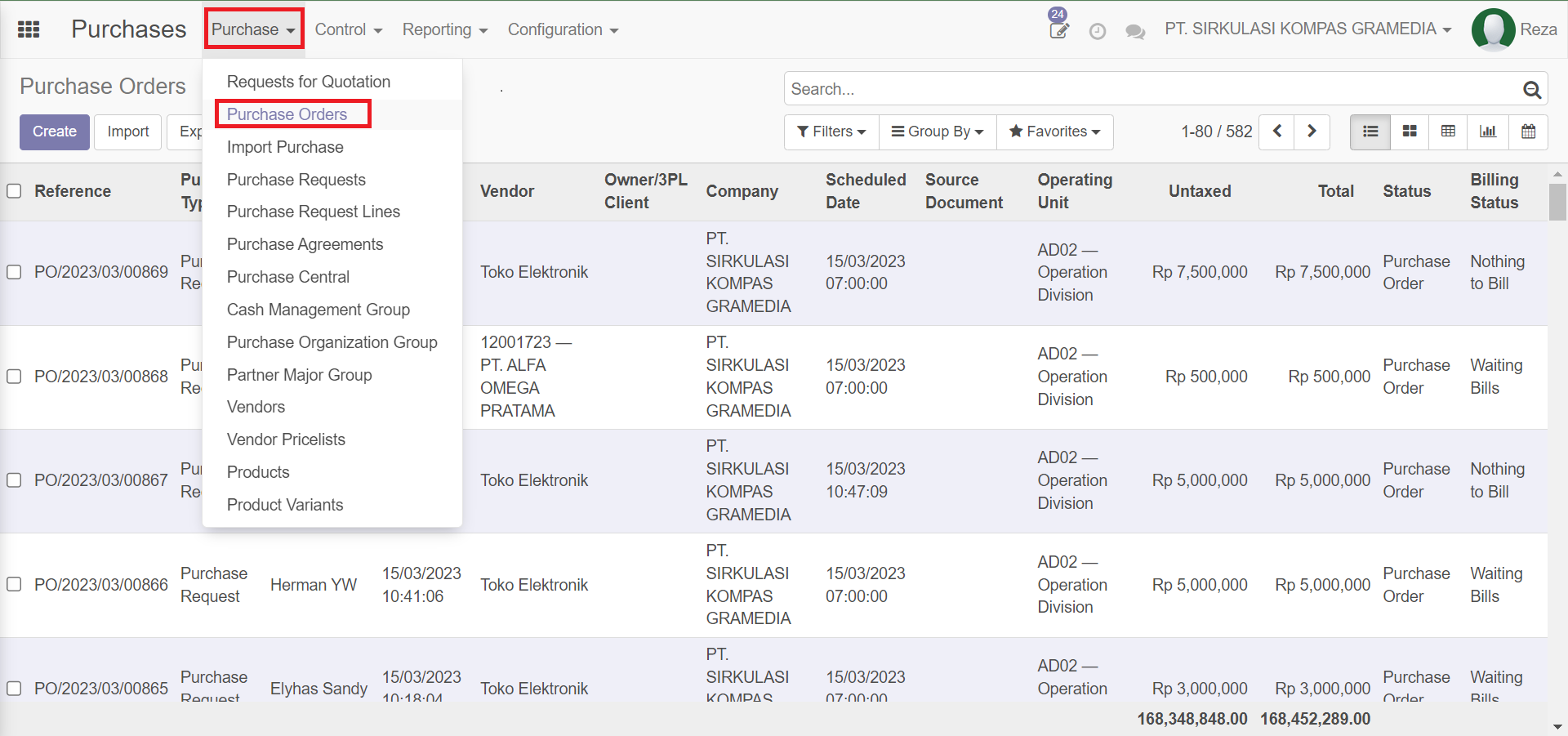Check the box for PO/2023/03/00866

14,585
